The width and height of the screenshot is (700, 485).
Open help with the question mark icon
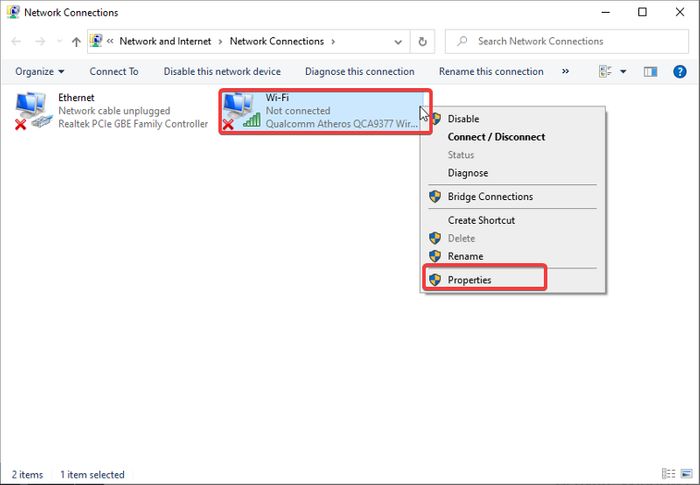(679, 72)
